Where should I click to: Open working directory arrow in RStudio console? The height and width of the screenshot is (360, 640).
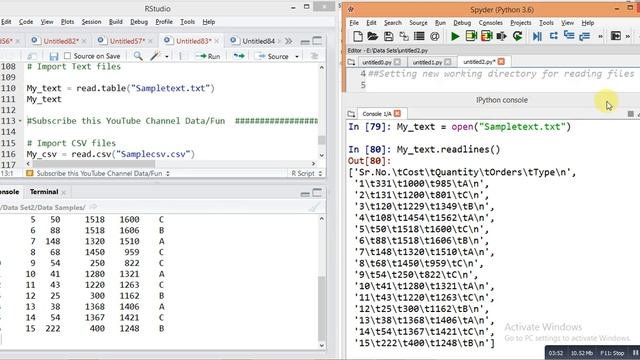pos(93,207)
